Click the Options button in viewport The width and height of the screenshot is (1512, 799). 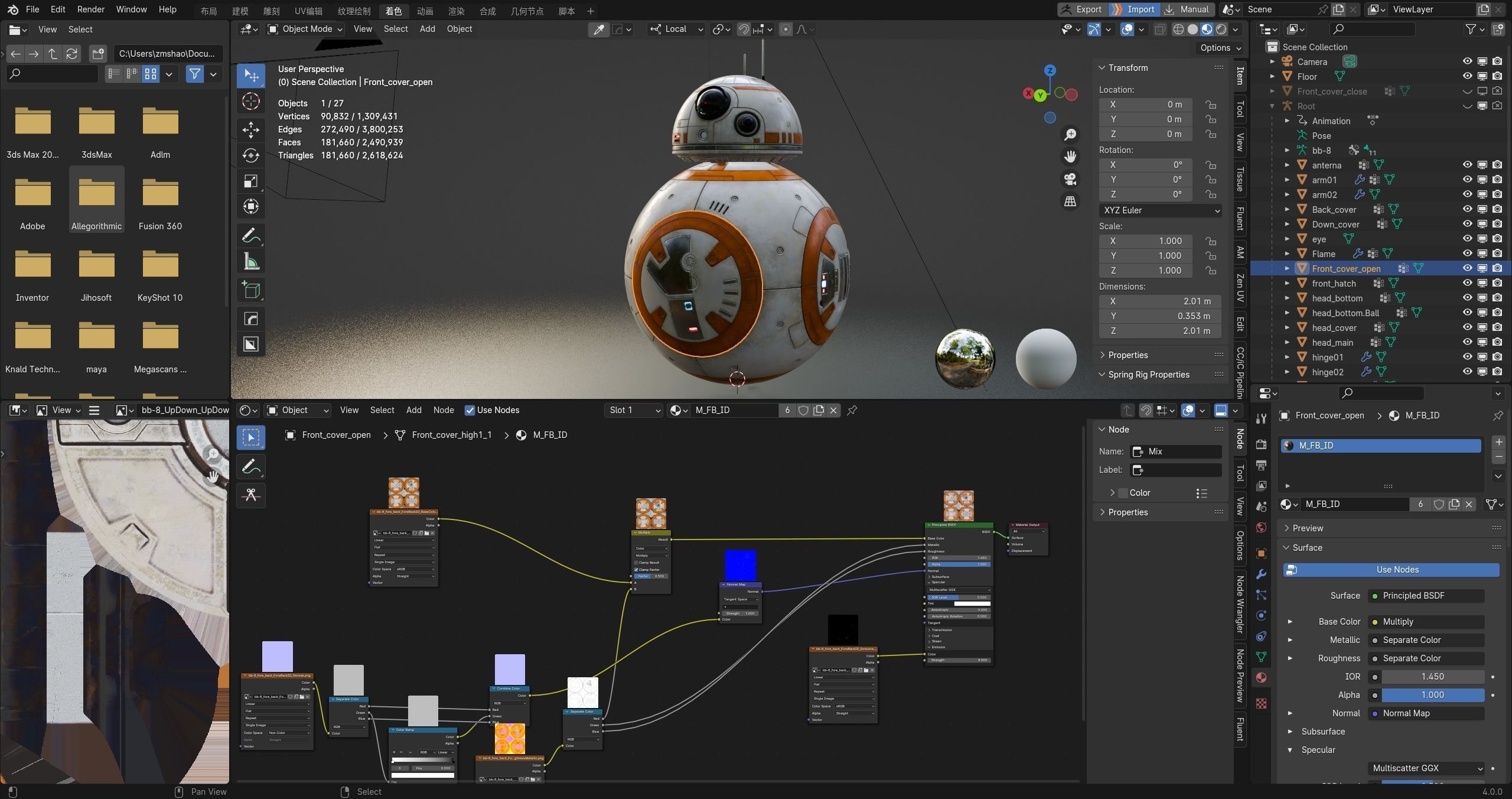[1221, 48]
